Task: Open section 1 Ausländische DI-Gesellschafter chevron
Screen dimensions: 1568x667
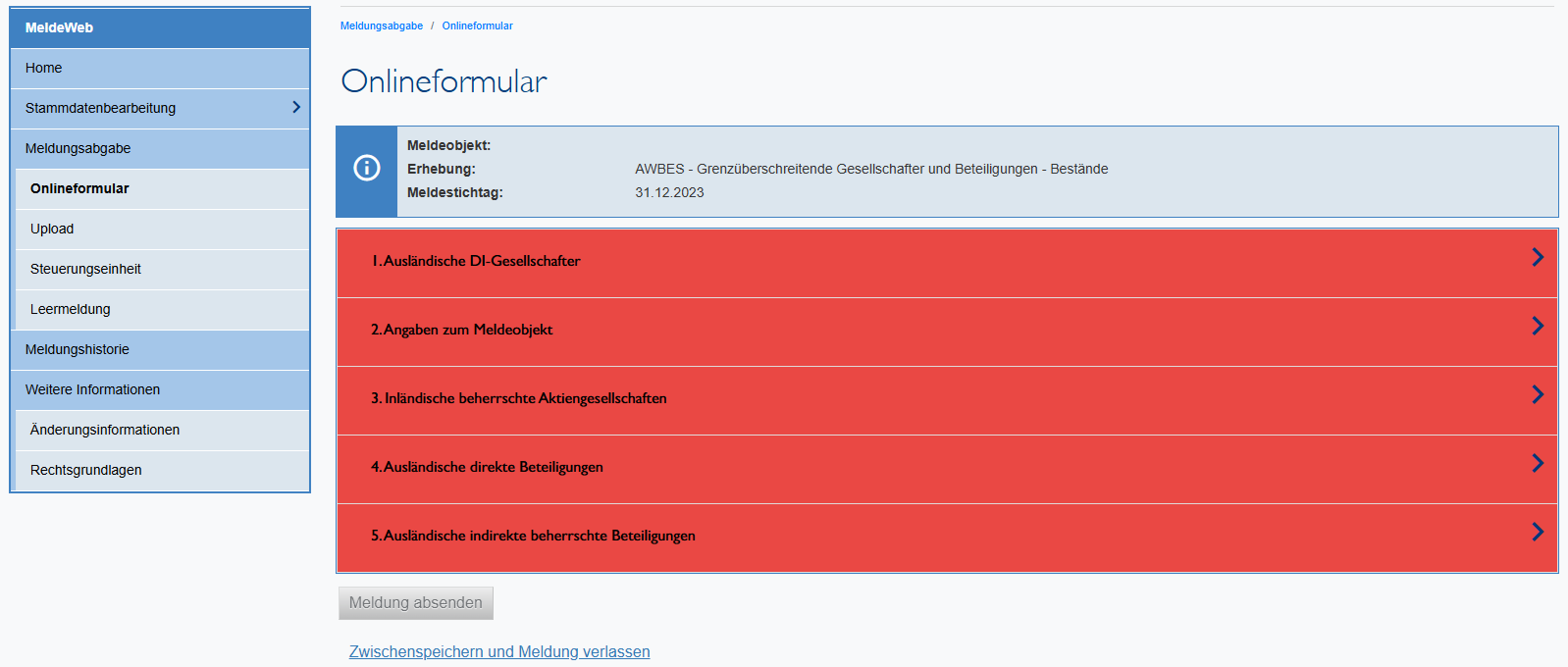Action: click(1537, 258)
